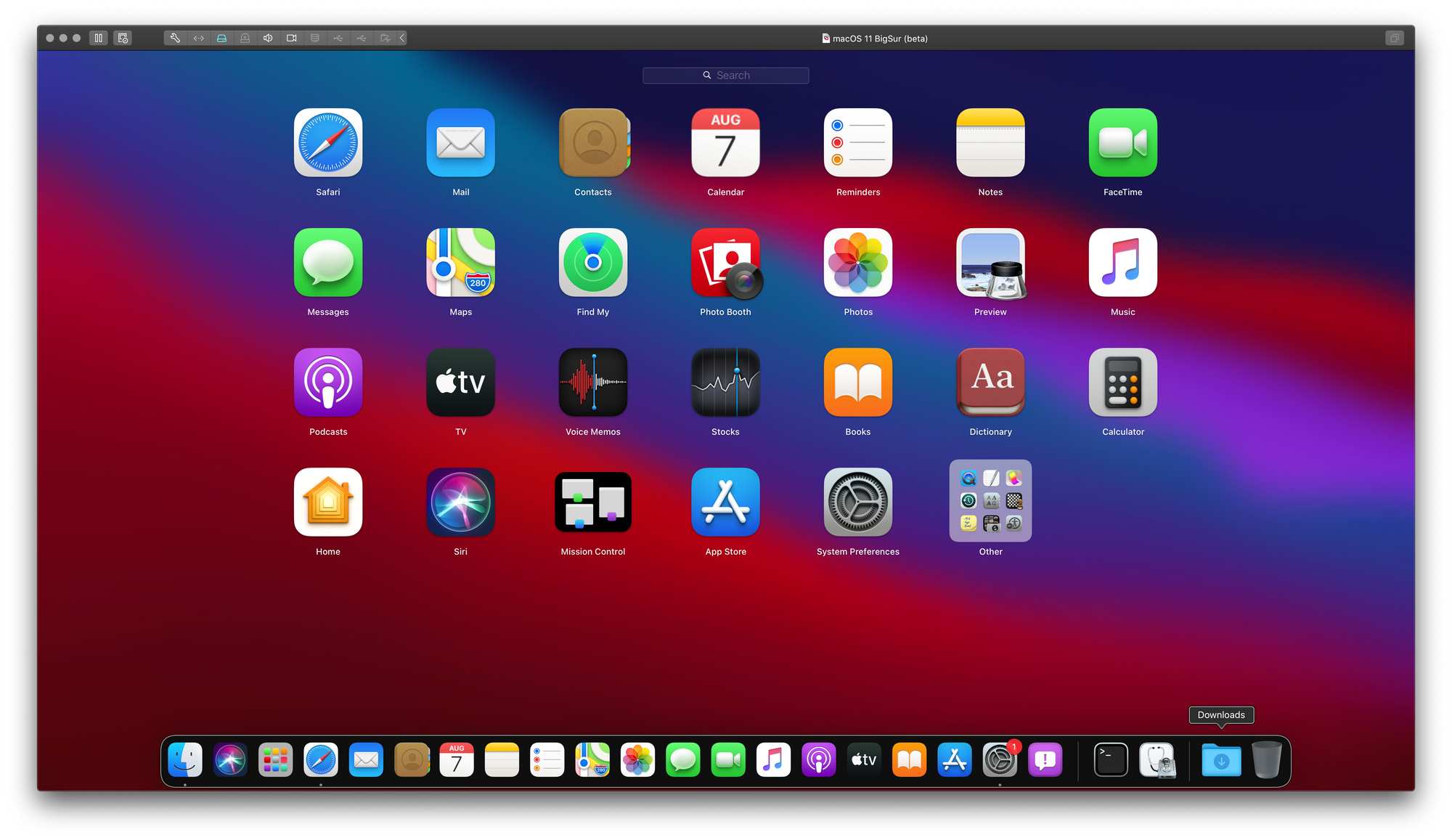Launch Terminal from the Dock
Screen dimensions: 1452x840
pyautogui.click(x=1111, y=760)
